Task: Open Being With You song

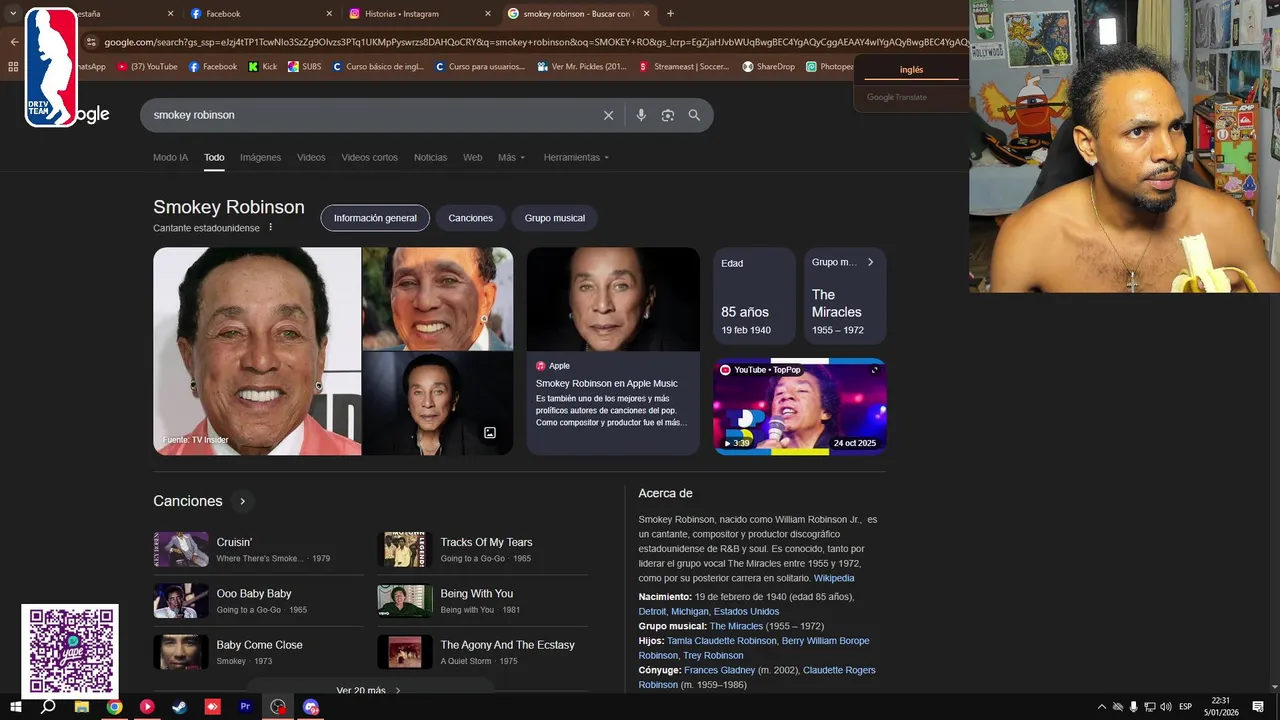Action: click(482, 601)
